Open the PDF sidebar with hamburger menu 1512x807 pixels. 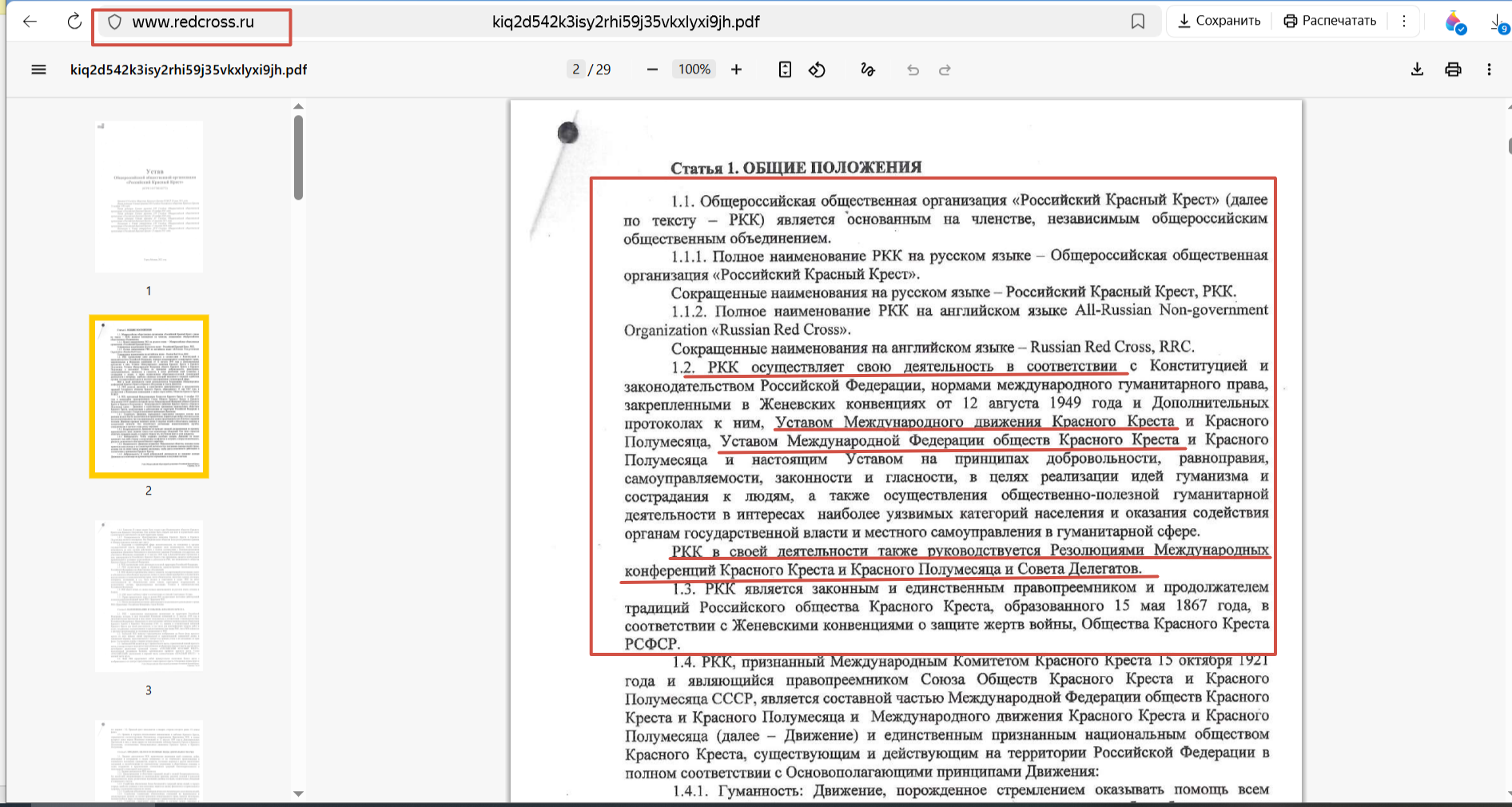tap(38, 70)
